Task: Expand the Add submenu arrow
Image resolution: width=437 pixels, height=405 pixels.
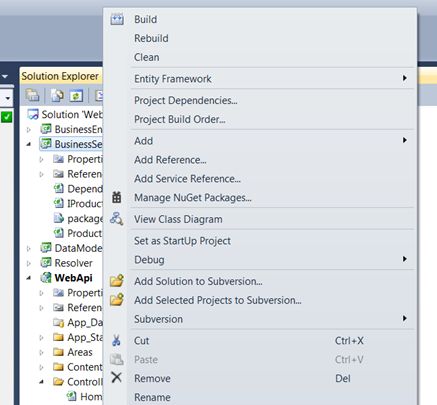Action: (x=405, y=140)
